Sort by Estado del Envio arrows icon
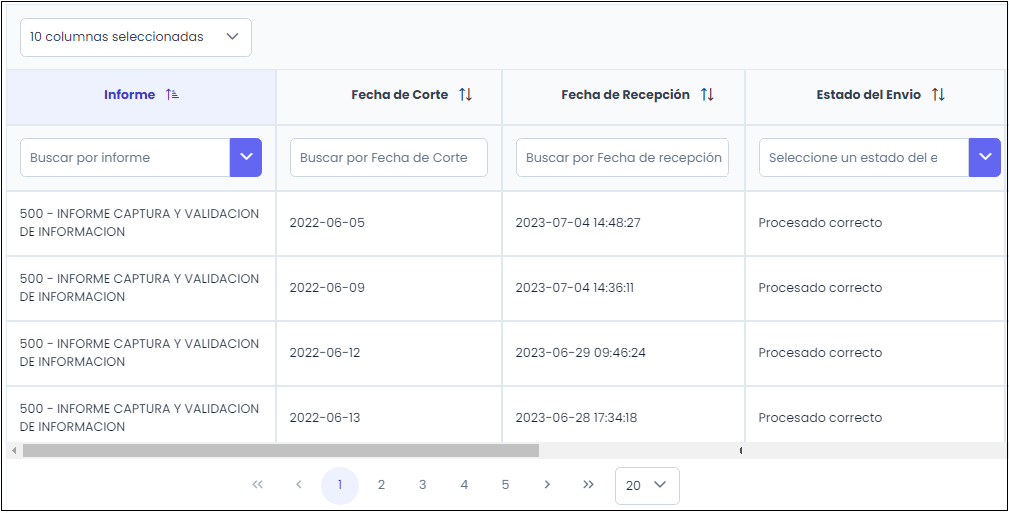The width and height of the screenshot is (1009, 513). 938,95
